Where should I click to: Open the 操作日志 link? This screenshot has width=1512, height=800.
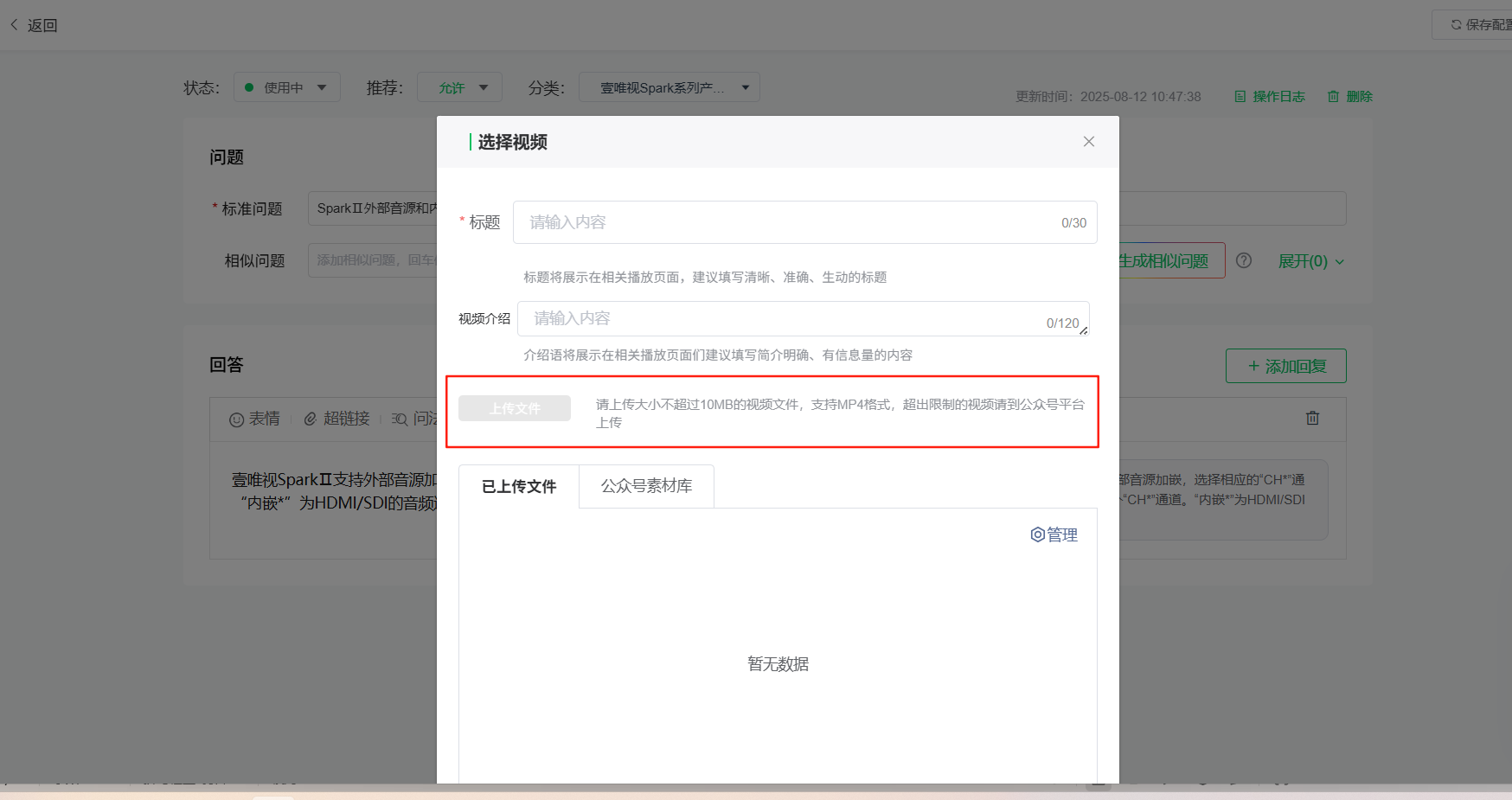point(1269,96)
